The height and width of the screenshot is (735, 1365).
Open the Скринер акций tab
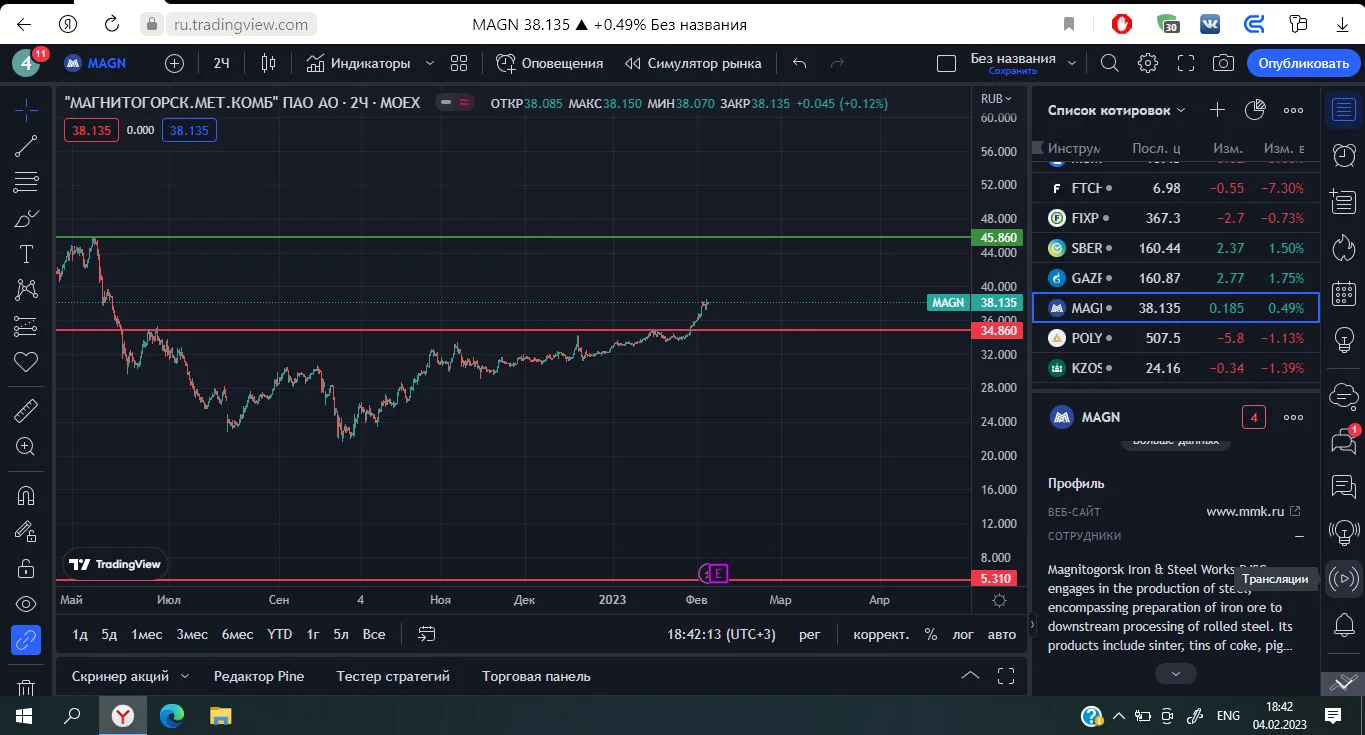click(120, 676)
